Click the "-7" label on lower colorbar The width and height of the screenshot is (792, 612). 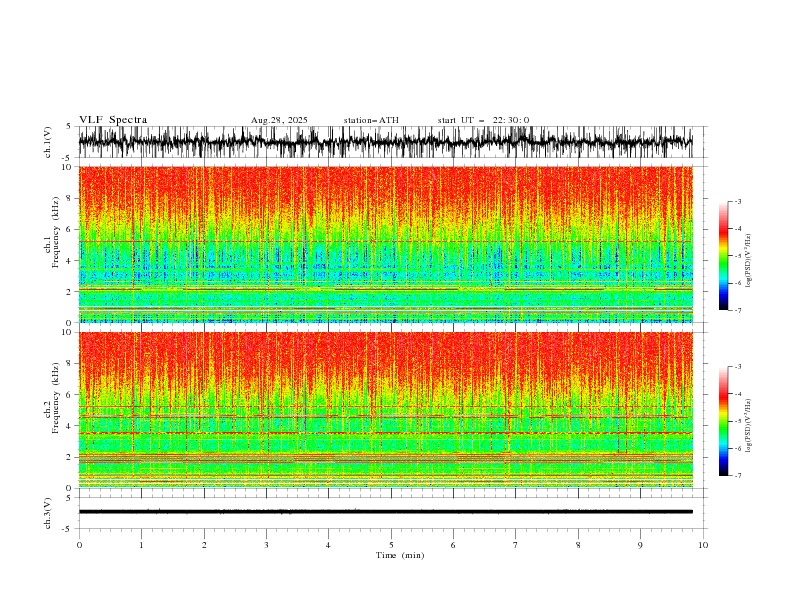737,476
